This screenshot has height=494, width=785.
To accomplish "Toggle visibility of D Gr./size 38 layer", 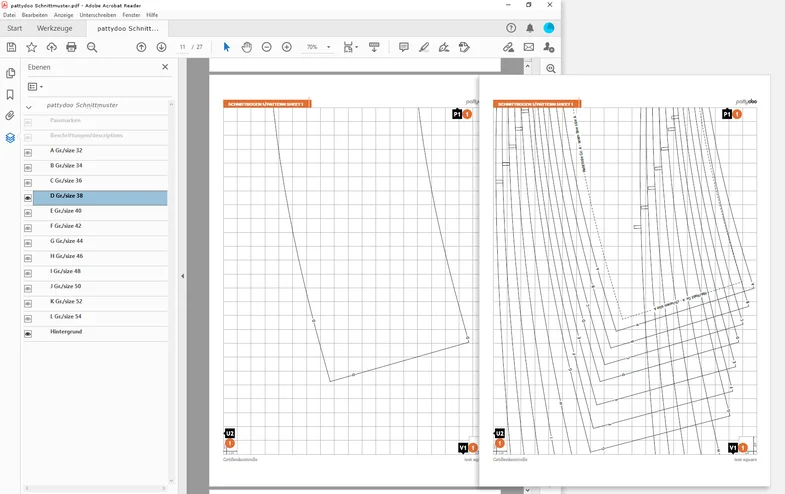I will click(28, 197).
